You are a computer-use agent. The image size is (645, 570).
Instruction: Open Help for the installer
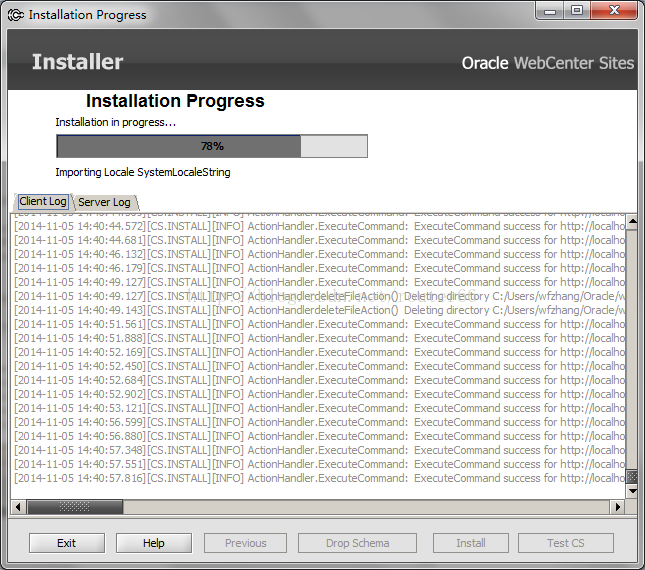[154, 543]
